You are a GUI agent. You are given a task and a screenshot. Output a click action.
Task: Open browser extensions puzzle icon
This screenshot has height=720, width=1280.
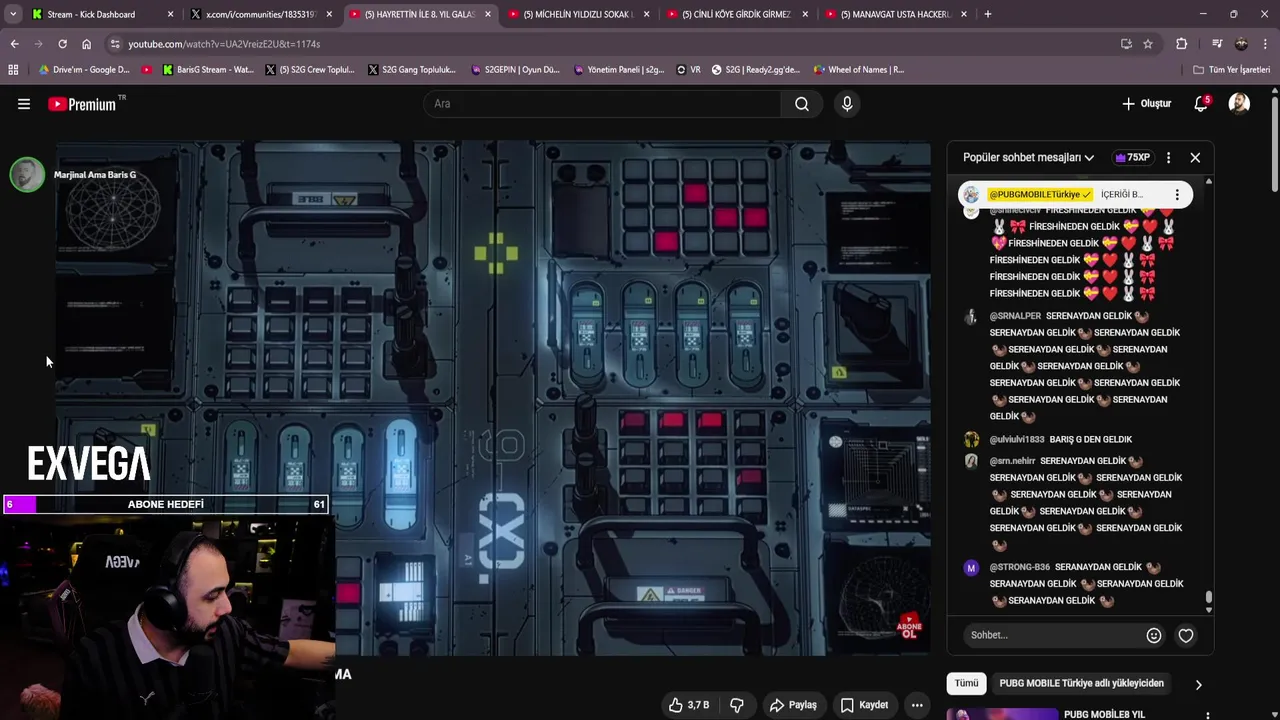point(1182,44)
